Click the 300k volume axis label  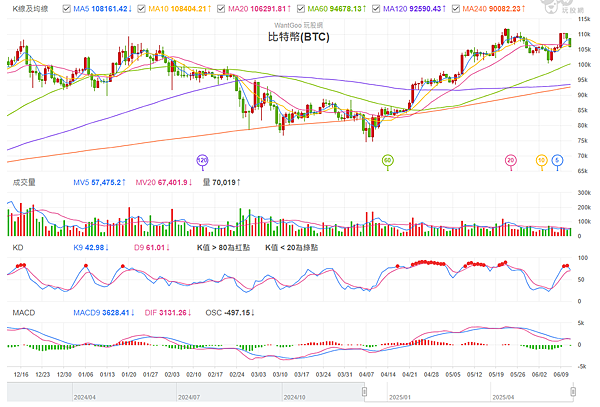584,192
